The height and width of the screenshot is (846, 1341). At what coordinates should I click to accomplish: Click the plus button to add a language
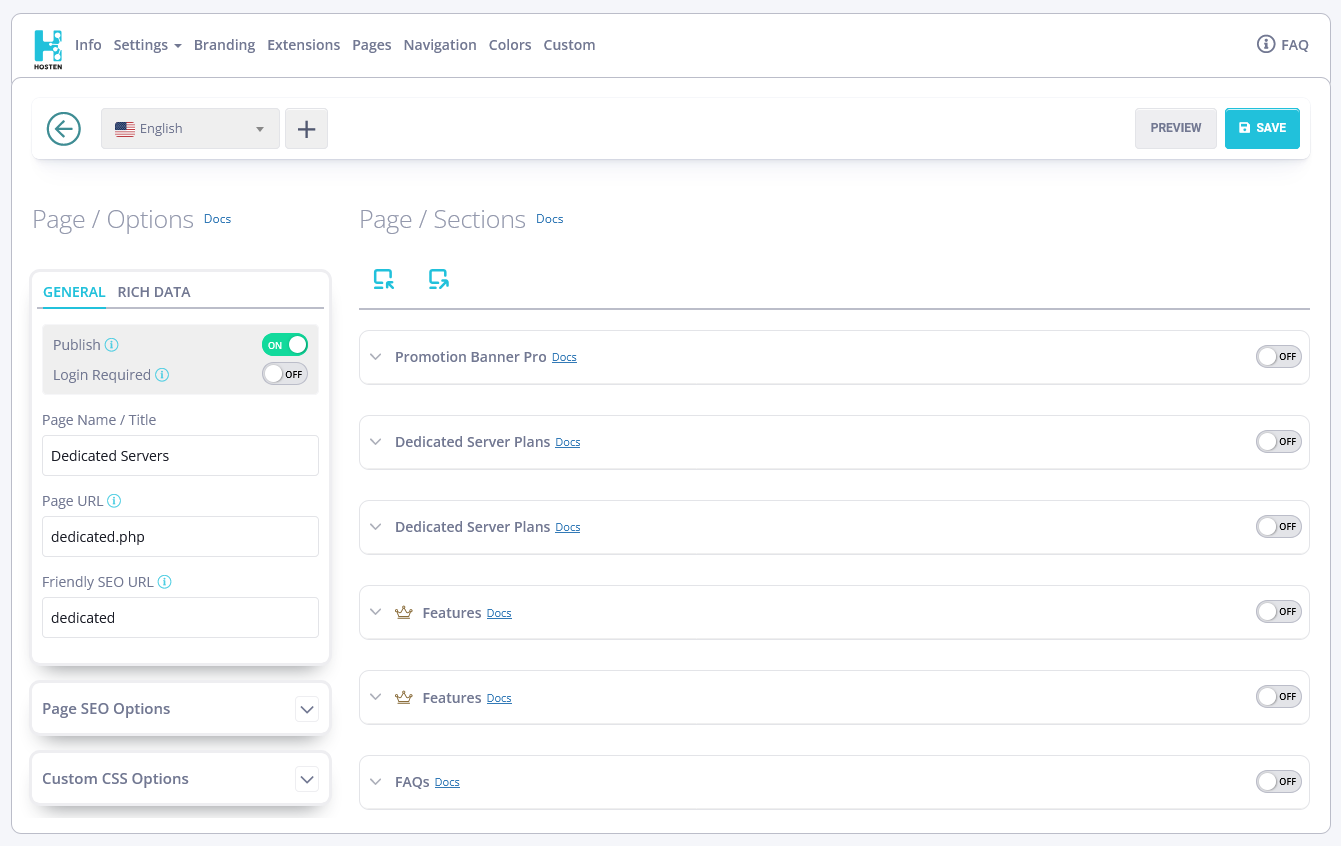coord(306,128)
